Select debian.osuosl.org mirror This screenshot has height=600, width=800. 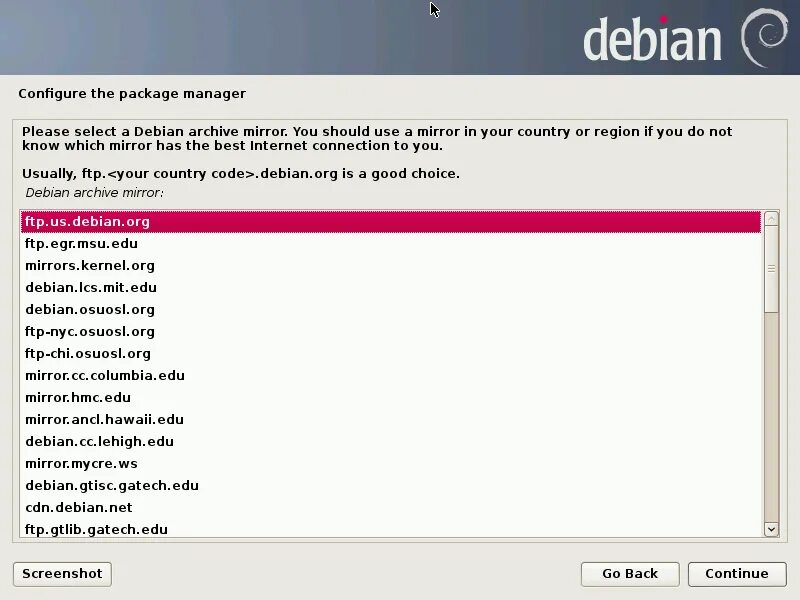coord(391,310)
